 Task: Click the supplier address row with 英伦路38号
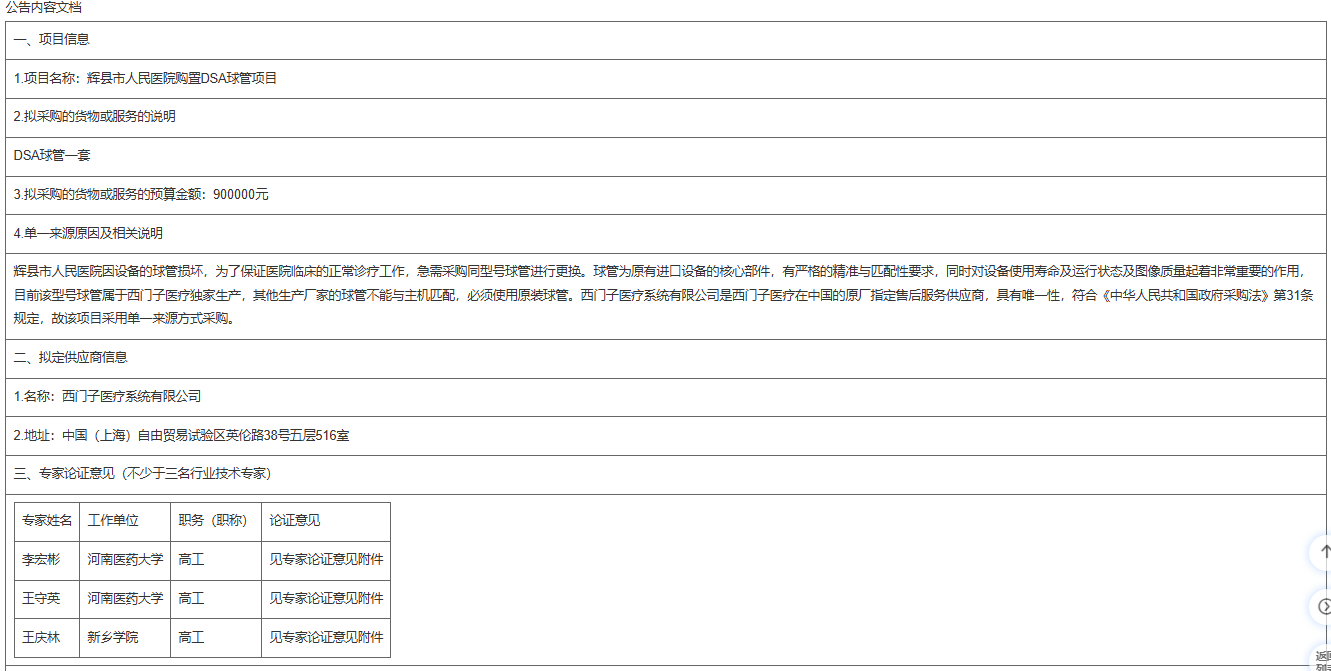(x=181, y=436)
